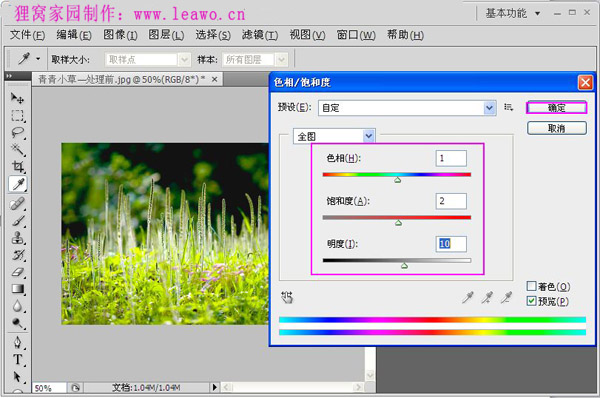Screen dimensions: 600x398
Task: Select the Magic Wand tool
Action: (17, 149)
